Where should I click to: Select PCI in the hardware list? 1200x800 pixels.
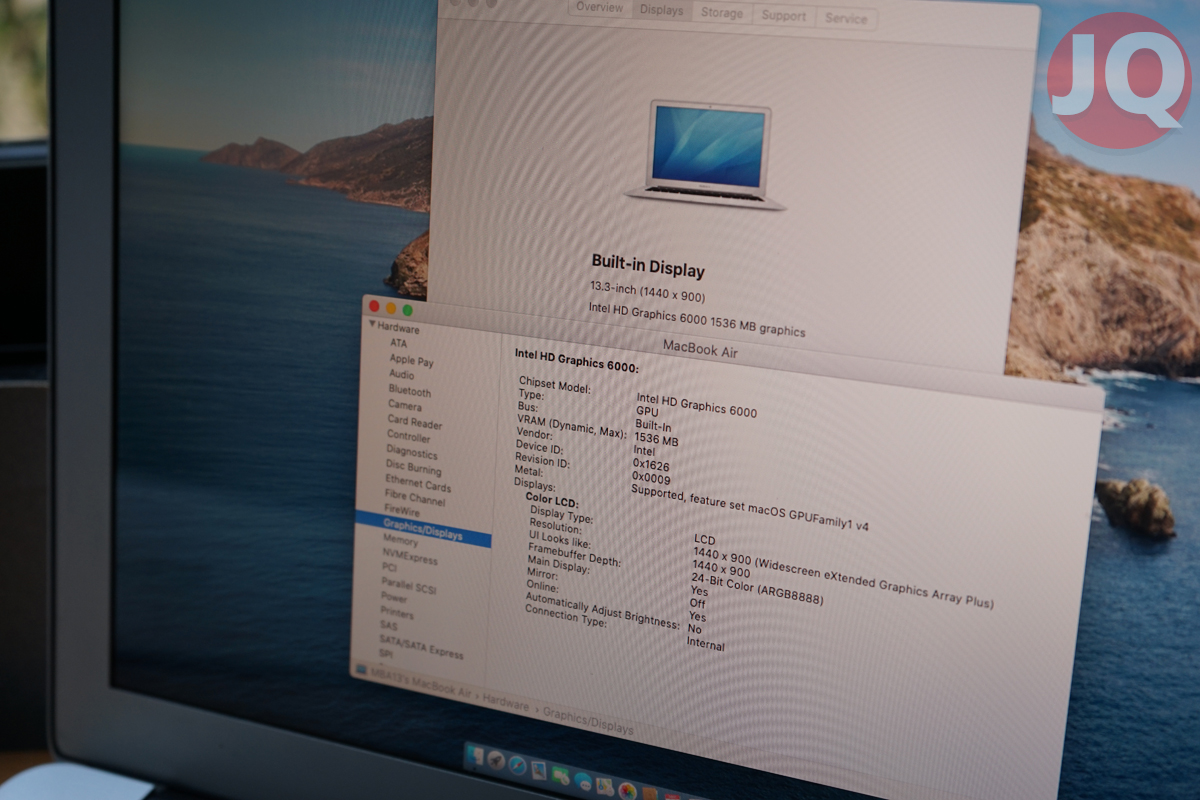390,567
